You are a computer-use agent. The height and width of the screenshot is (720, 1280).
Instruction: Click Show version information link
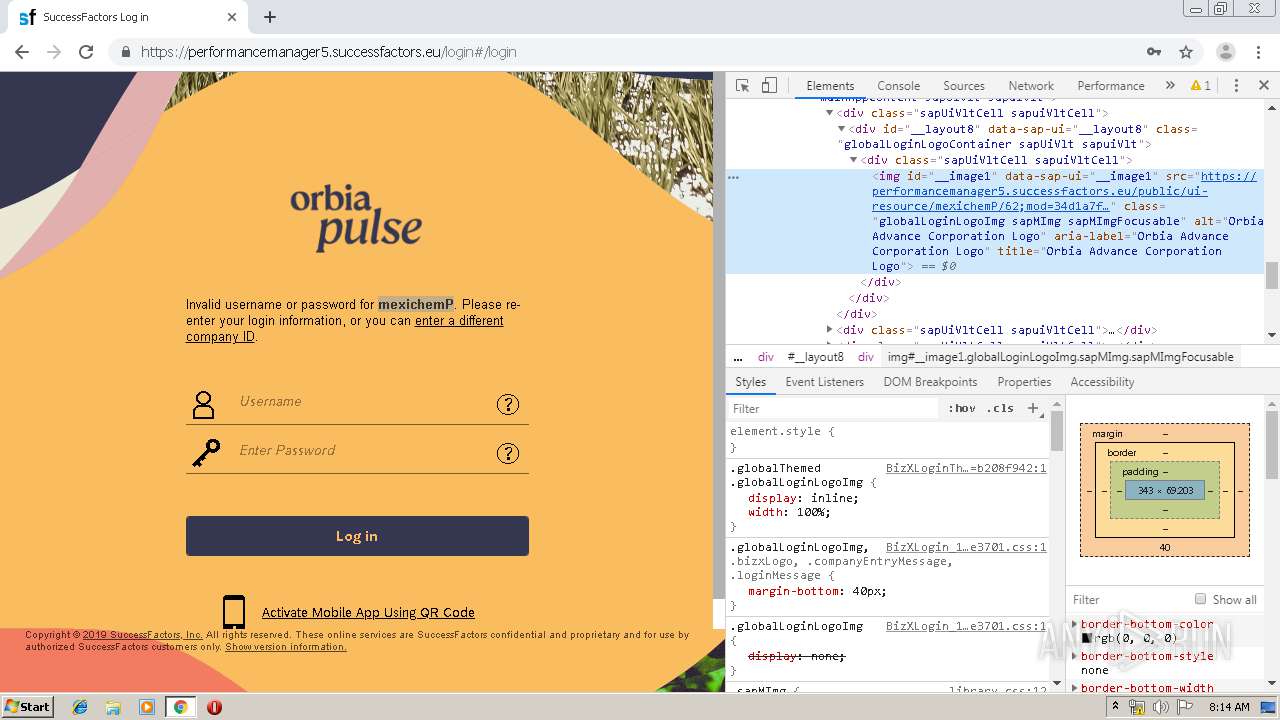[x=286, y=647]
